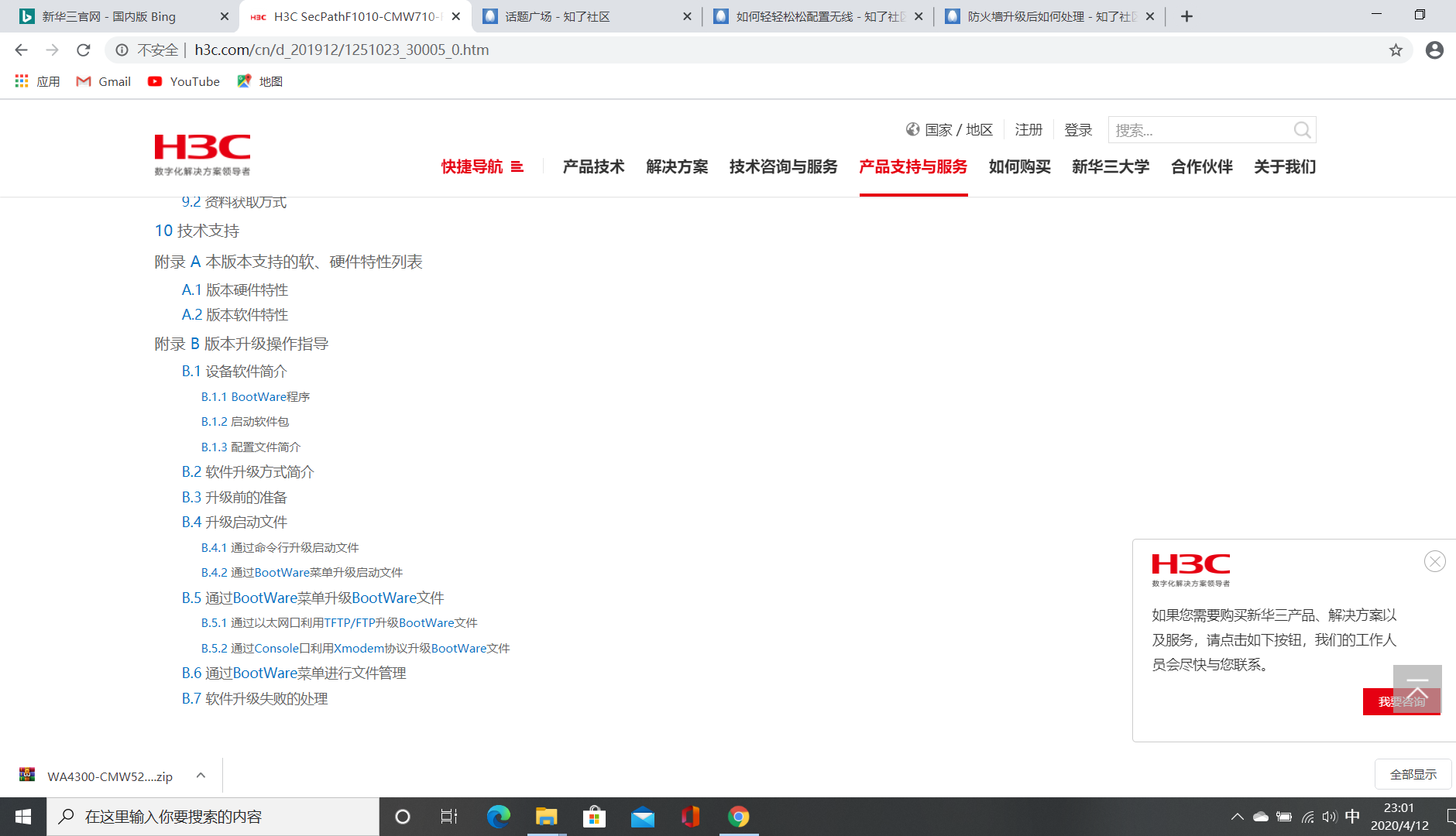Click the browser forward arrow
The height and width of the screenshot is (836, 1456).
(52, 50)
